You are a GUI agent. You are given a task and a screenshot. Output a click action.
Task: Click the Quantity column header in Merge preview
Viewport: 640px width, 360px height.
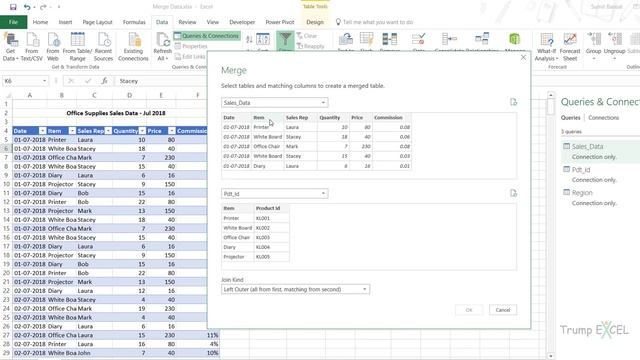coord(333,118)
